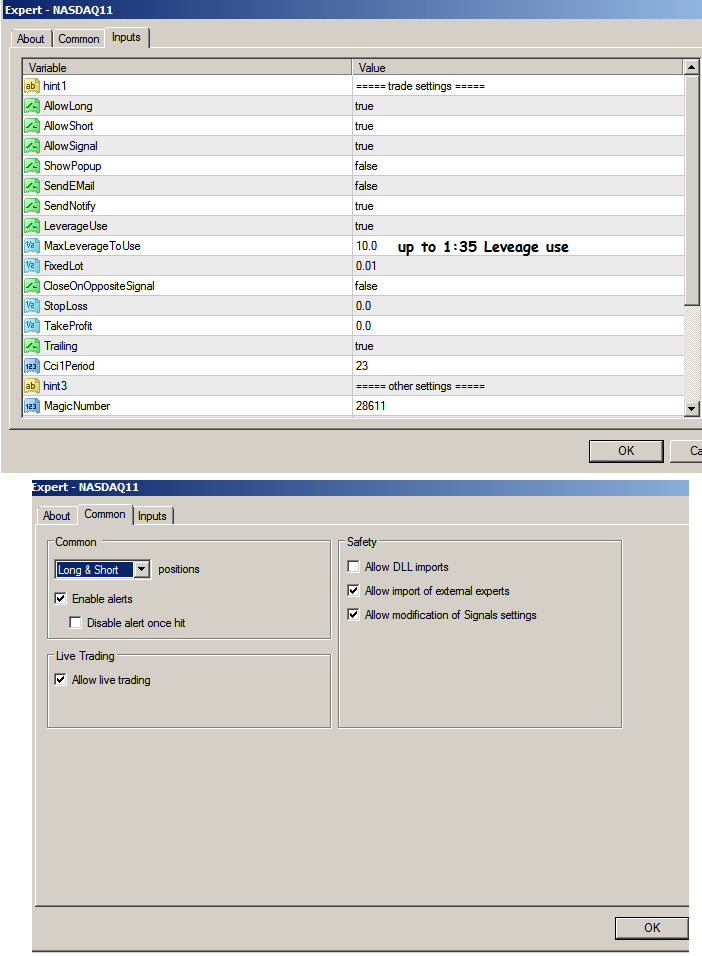Image resolution: width=702 pixels, height=956 pixels.
Task: Click OK in the Inputs dialog
Action: tap(626, 451)
